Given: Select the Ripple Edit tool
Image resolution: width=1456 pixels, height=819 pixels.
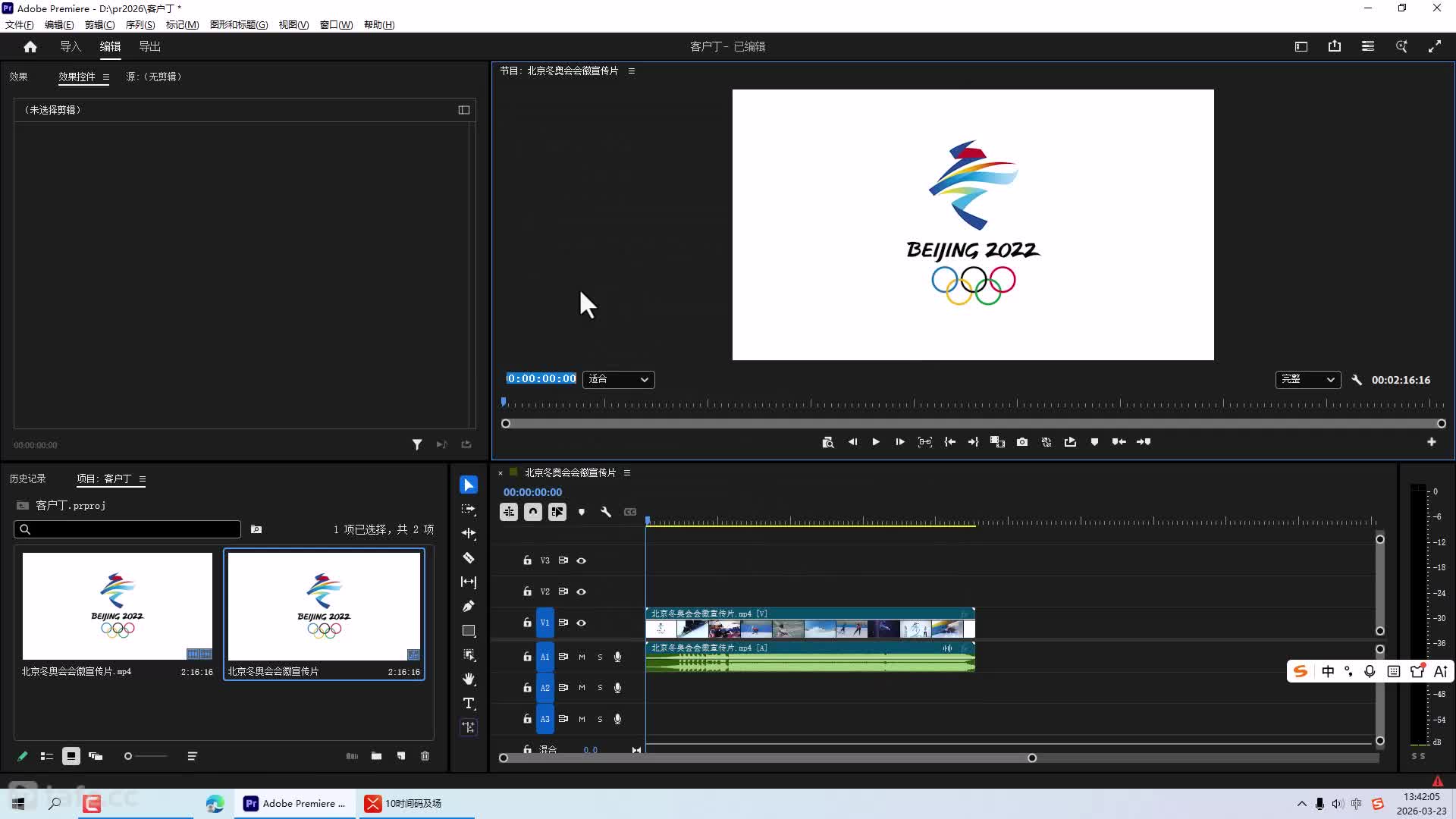Looking at the screenshot, I should tap(469, 533).
